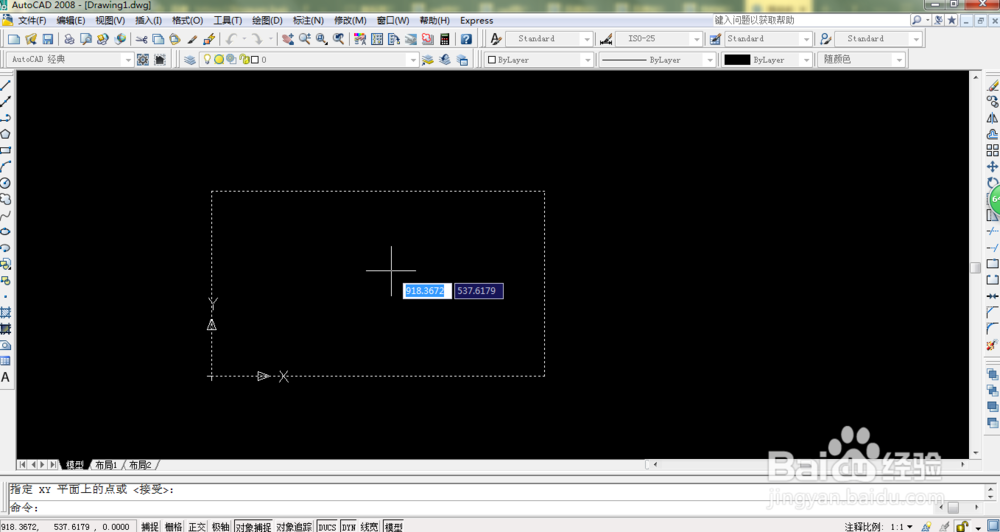Switch to the 布局1 layout tab
Screen dimensions: 1000x532
pyautogui.click(x=107, y=465)
